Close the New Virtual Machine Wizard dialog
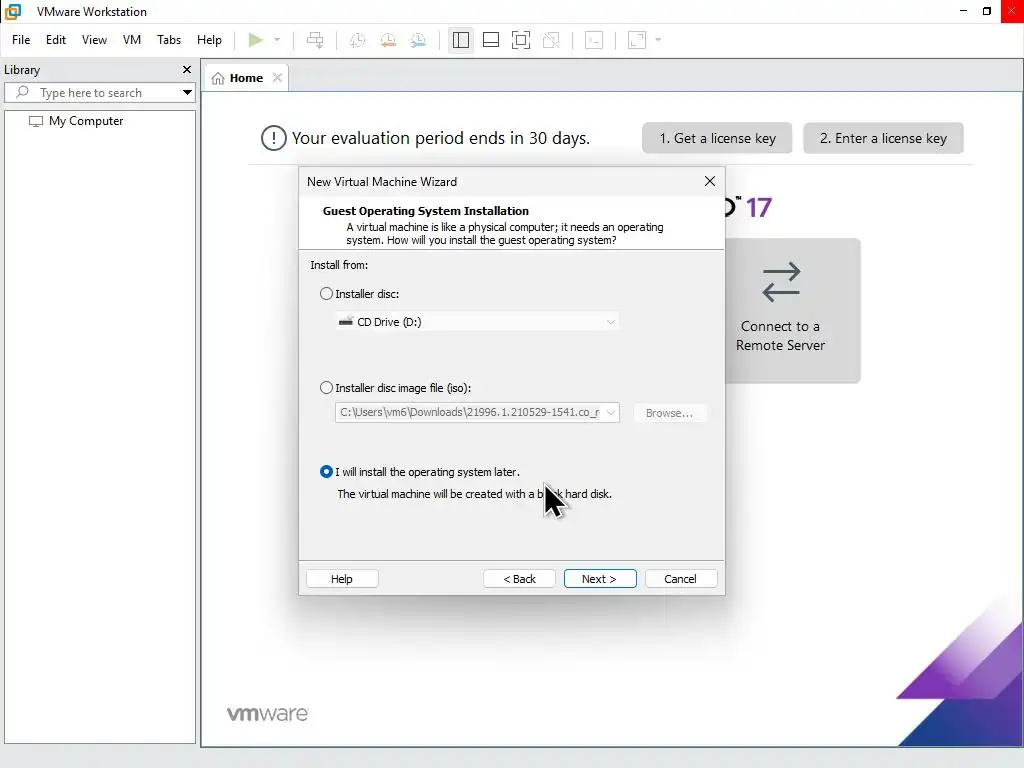The image size is (1024, 768). 710,182
